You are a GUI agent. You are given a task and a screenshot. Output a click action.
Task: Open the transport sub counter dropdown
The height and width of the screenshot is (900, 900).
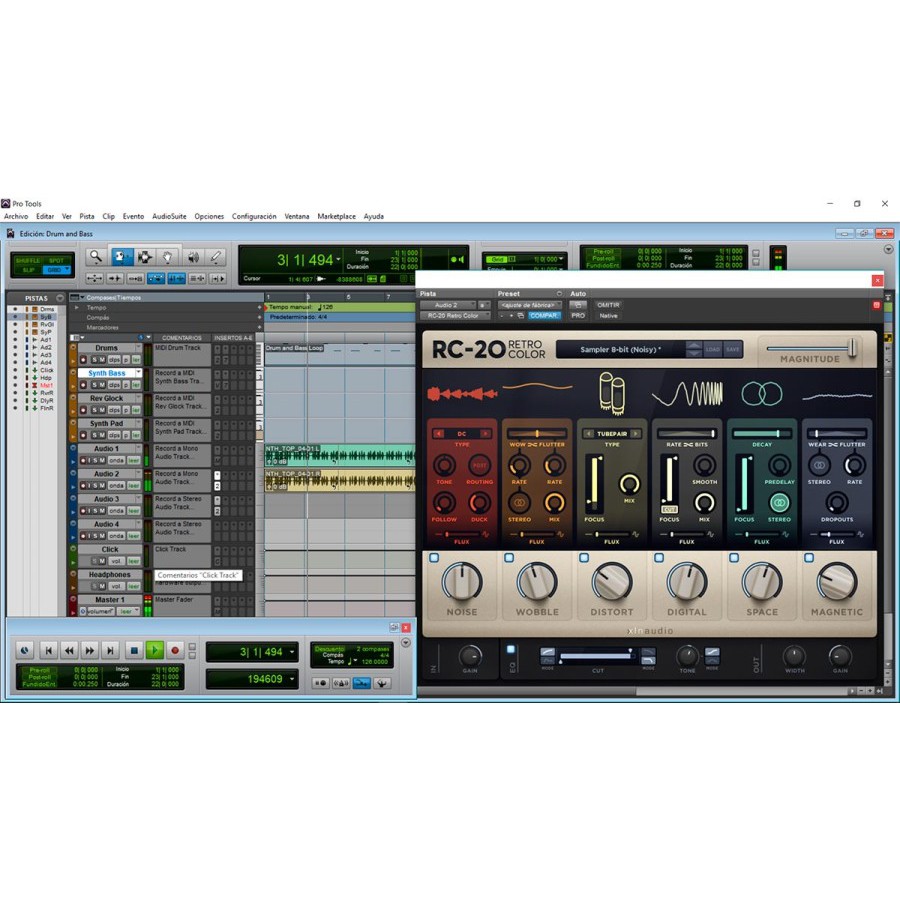[293, 679]
